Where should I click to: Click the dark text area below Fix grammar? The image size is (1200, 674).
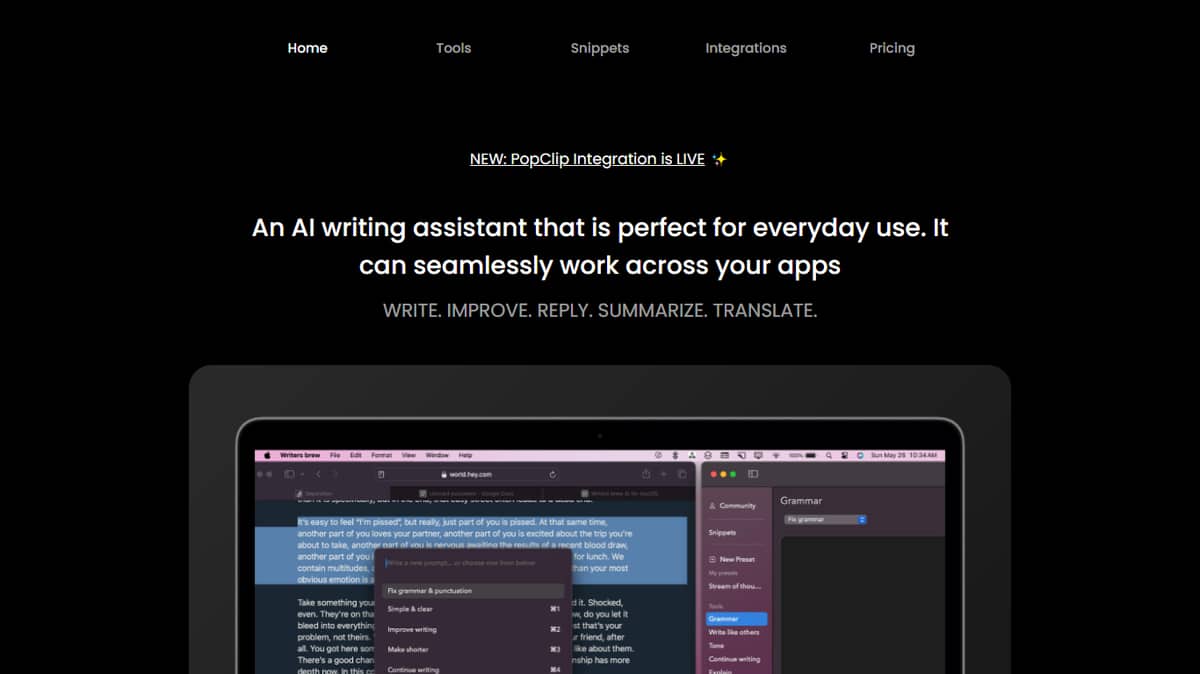coord(863,605)
